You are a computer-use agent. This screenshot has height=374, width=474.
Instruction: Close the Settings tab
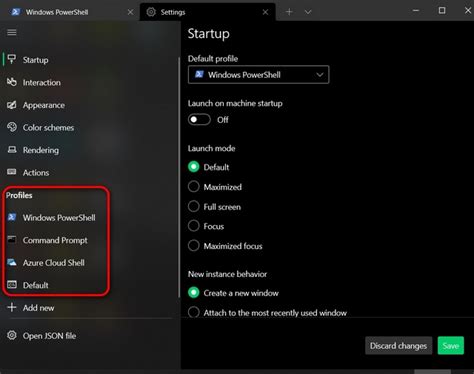pyautogui.click(x=265, y=12)
